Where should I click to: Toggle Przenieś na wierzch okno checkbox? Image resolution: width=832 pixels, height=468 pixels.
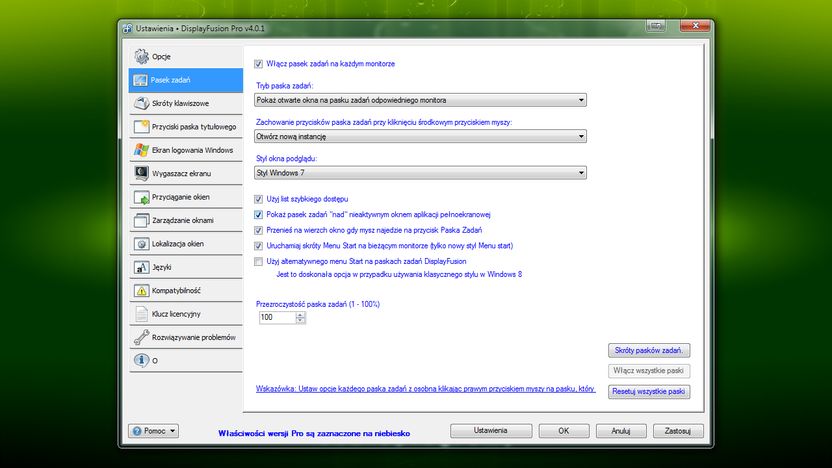258,230
